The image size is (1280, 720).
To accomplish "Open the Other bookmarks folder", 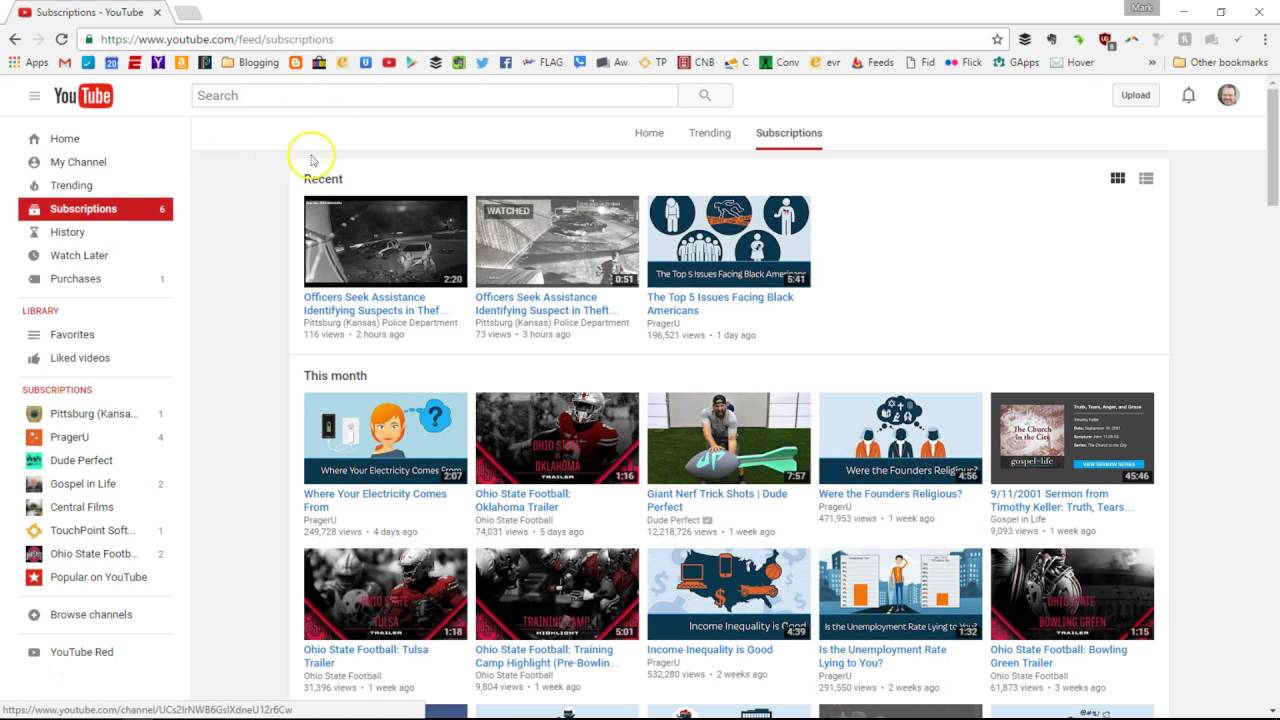I will (x=1220, y=62).
